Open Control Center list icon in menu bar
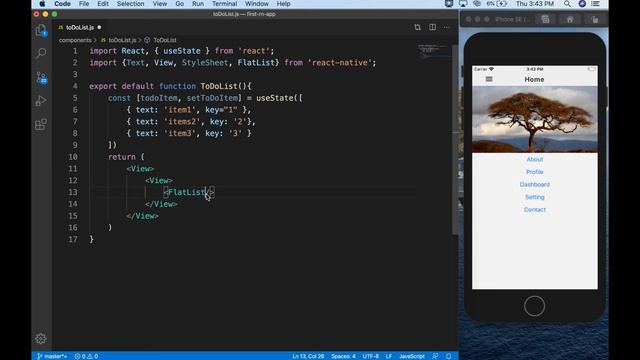This screenshot has width=640, height=360. click(596, 4)
